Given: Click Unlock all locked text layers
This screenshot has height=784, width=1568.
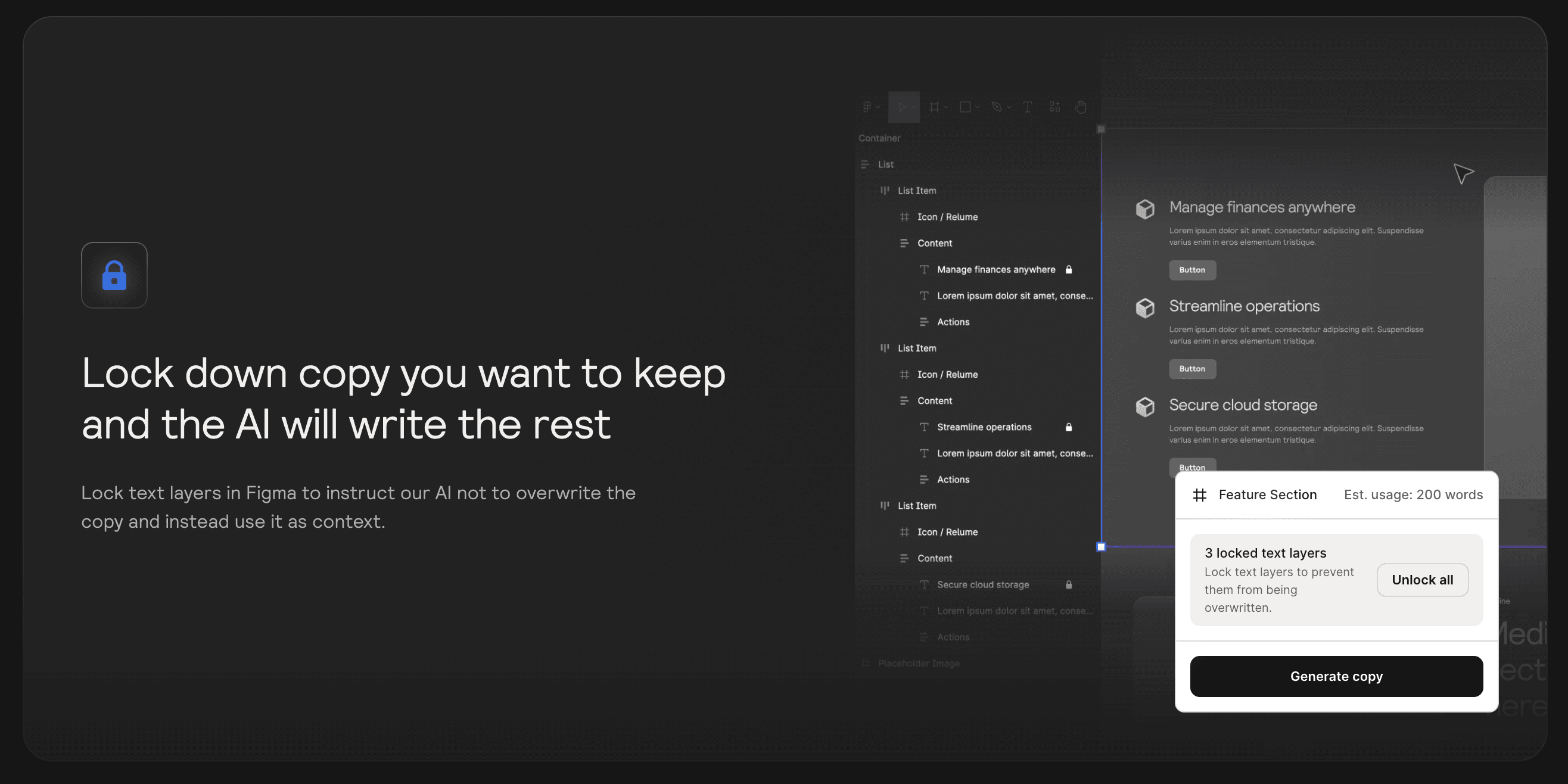Looking at the screenshot, I should [x=1422, y=580].
